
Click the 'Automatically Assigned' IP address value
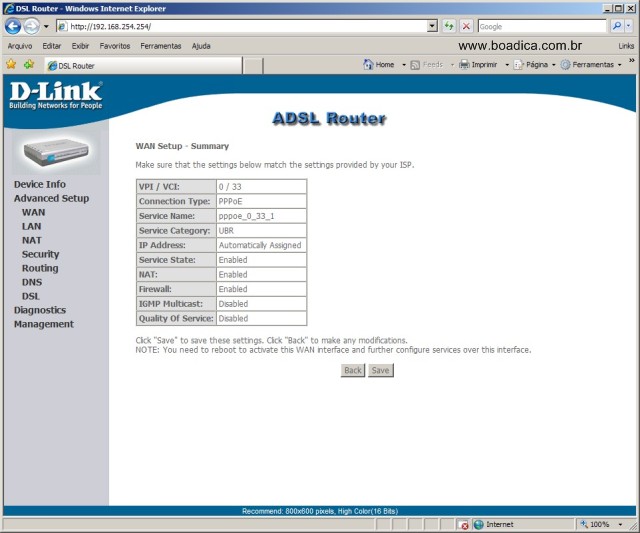(260, 245)
